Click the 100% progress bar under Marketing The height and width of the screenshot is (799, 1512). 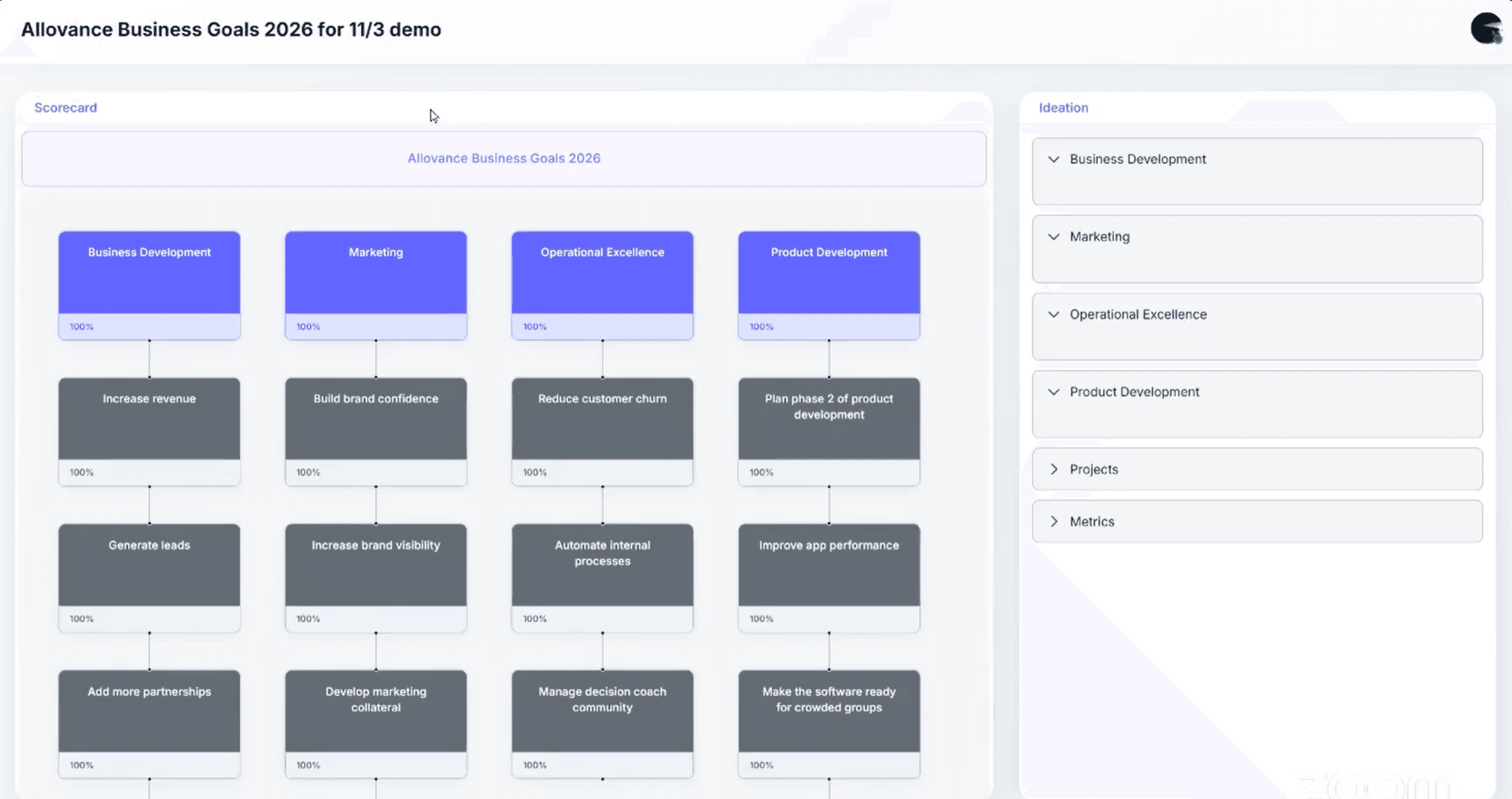pyautogui.click(x=375, y=326)
